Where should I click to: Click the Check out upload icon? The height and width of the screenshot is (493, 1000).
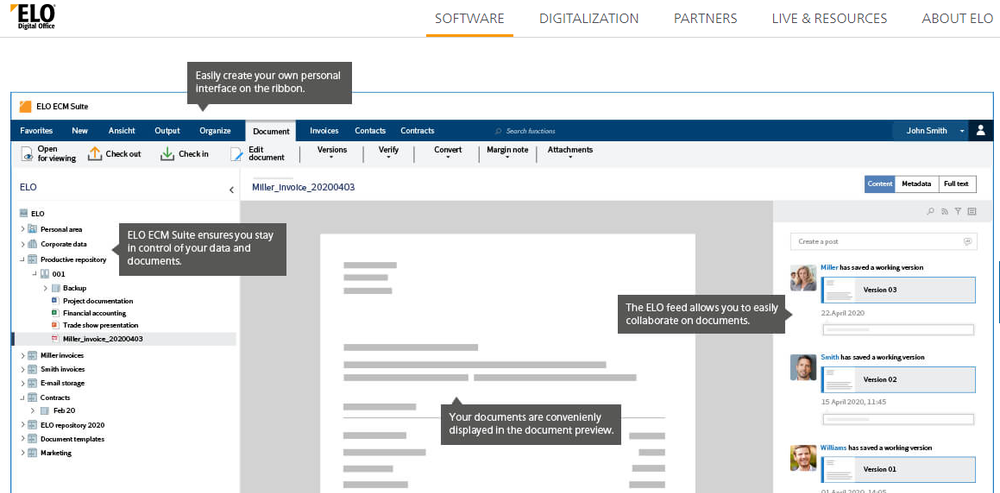point(94,154)
